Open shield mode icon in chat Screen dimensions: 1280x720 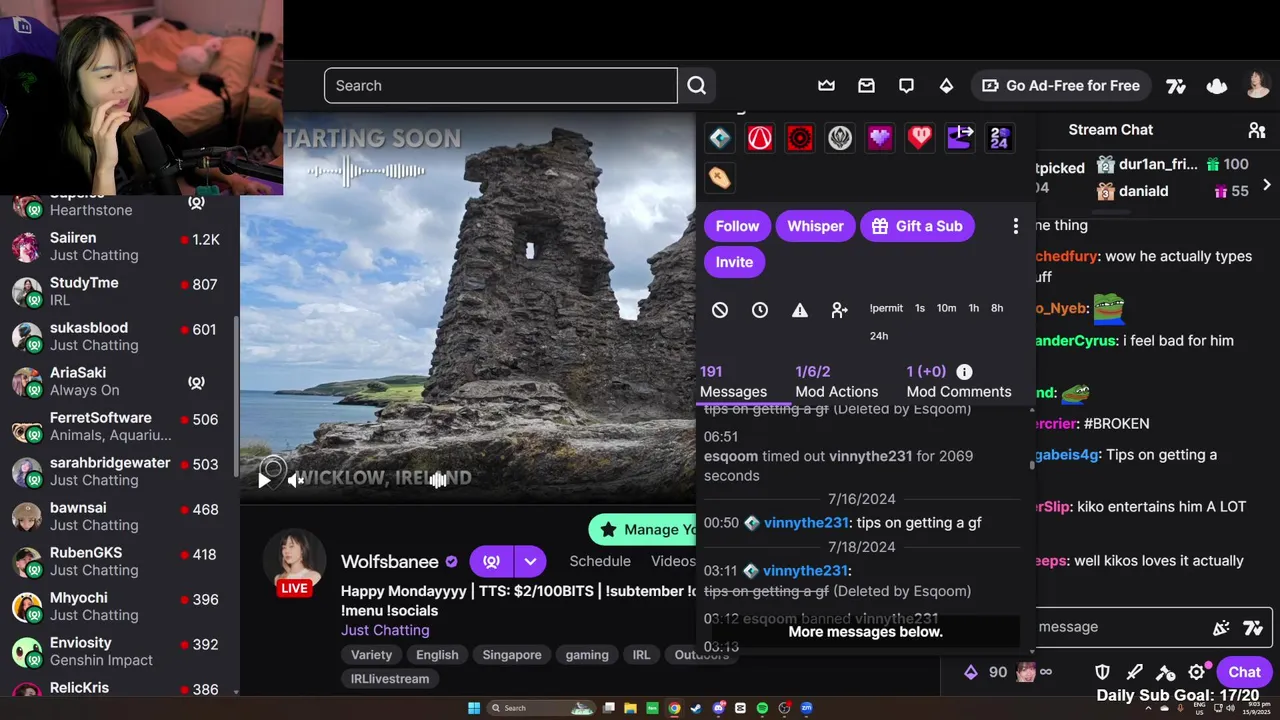pos(1102,672)
